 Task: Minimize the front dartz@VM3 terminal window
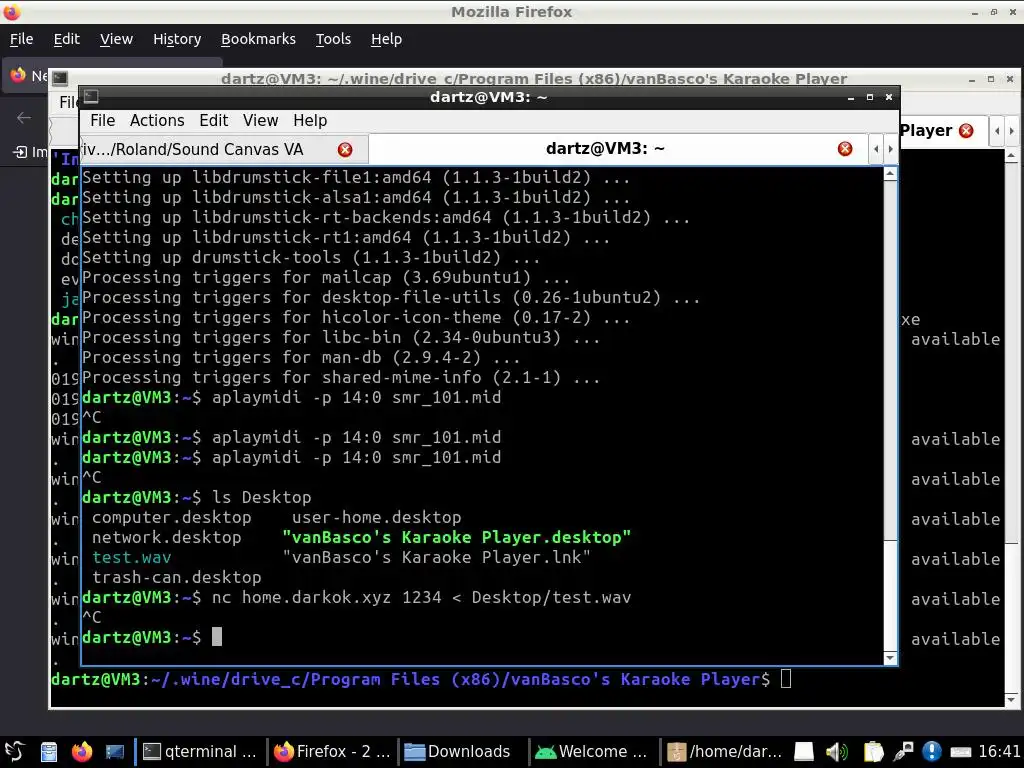click(850, 97)
